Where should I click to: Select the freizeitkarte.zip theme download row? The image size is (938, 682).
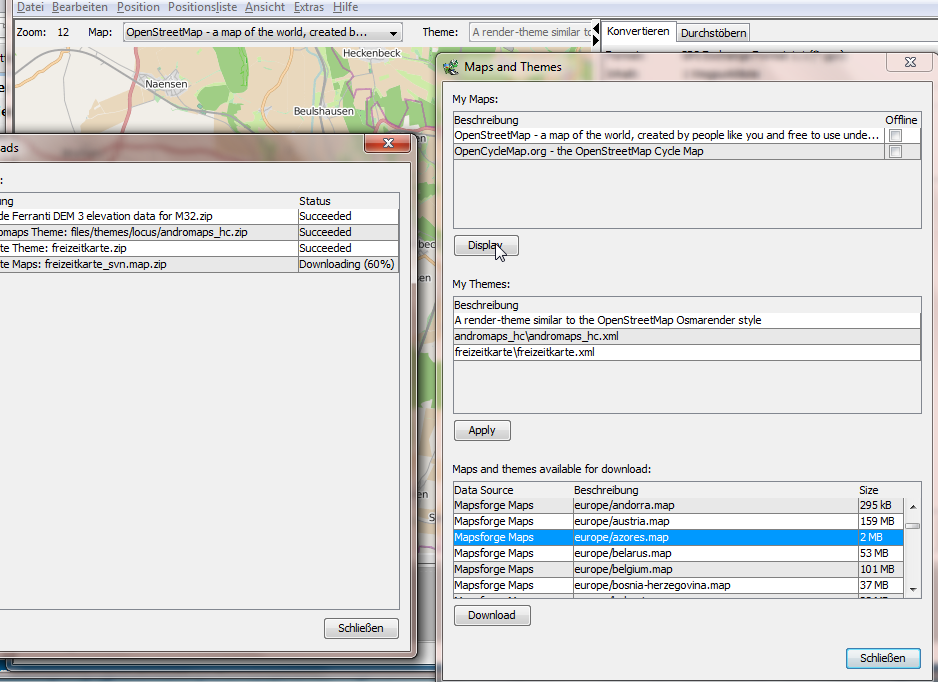[199, 248]
